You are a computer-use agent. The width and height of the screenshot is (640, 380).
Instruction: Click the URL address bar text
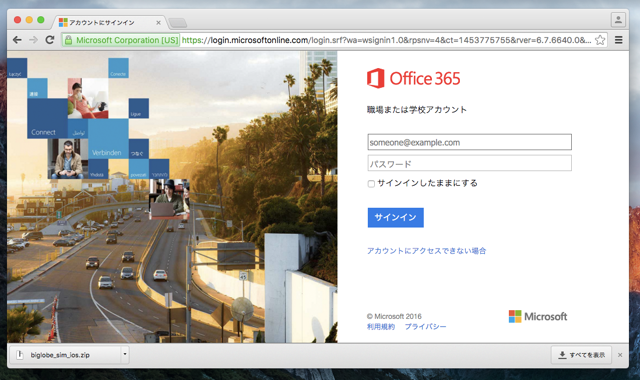pos(386,40)
